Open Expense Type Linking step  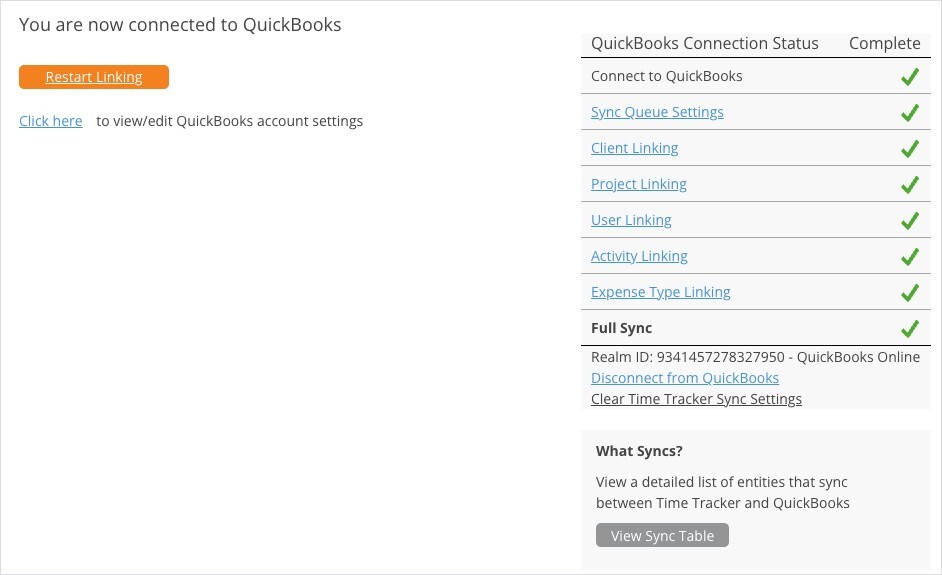coord(661,292)
